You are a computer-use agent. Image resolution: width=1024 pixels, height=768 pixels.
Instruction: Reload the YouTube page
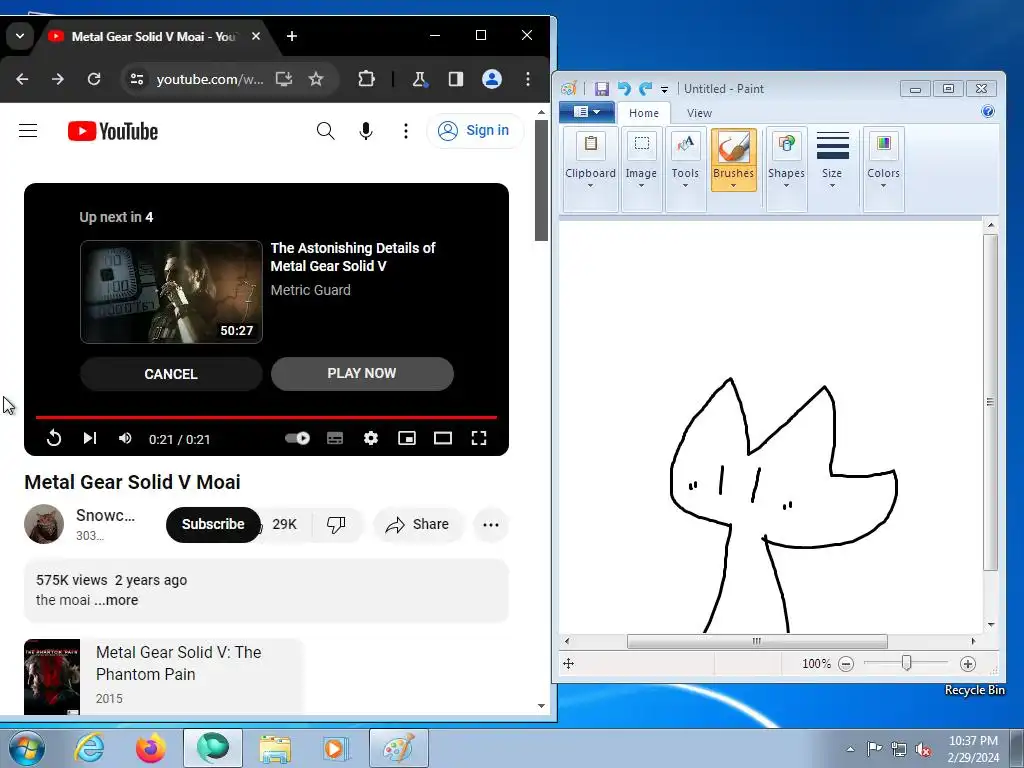coord(94,79)
